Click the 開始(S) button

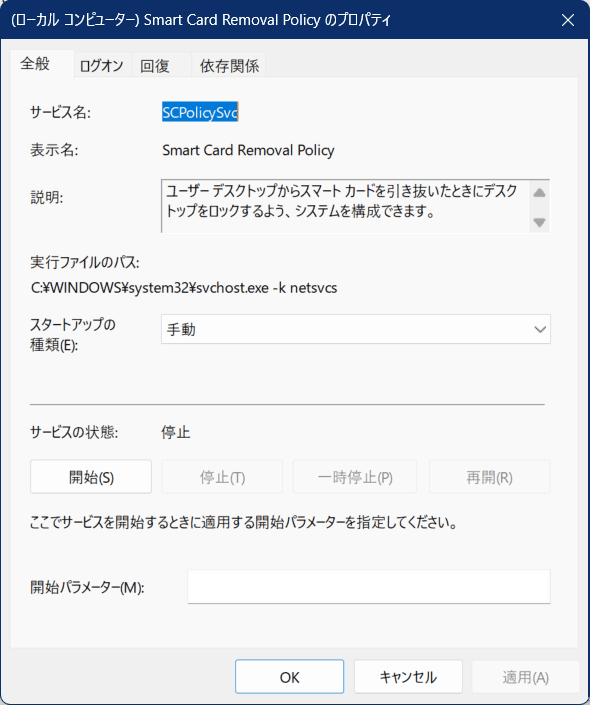tap(91, 477)
